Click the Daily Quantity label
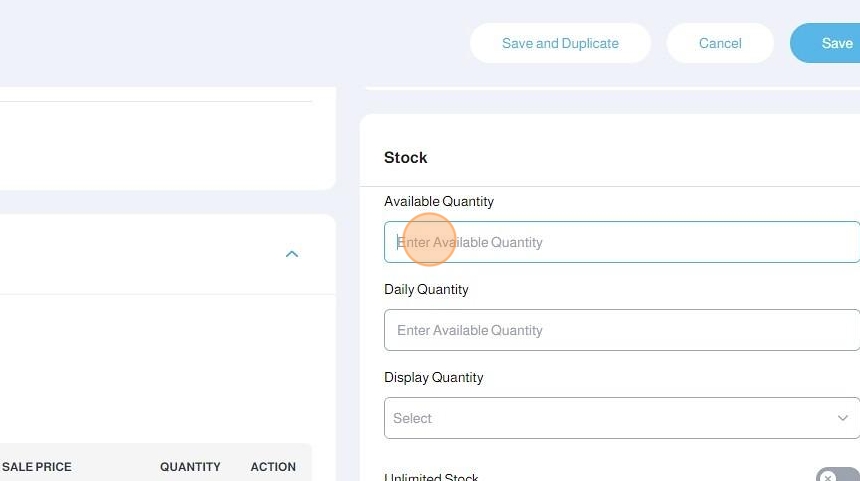The height and width of the screenshot is (481, 860). (x=426, y=289)
